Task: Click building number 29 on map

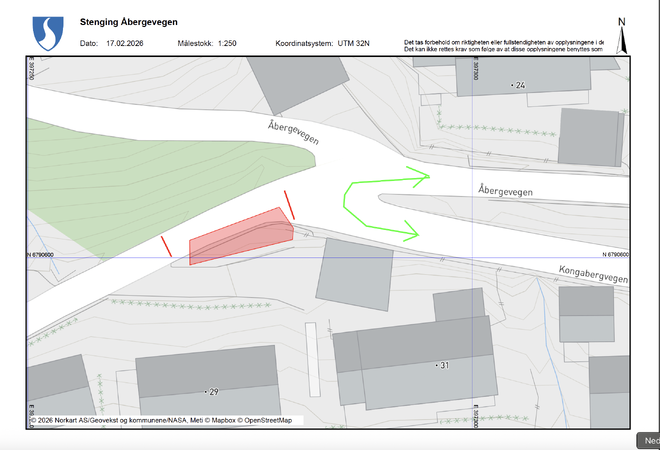Action: [x=211, y=391]
